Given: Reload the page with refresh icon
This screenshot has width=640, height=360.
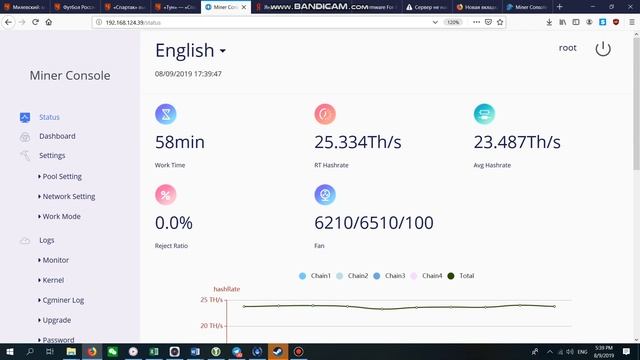Looking at the screenshot, I should click(36, 22).
